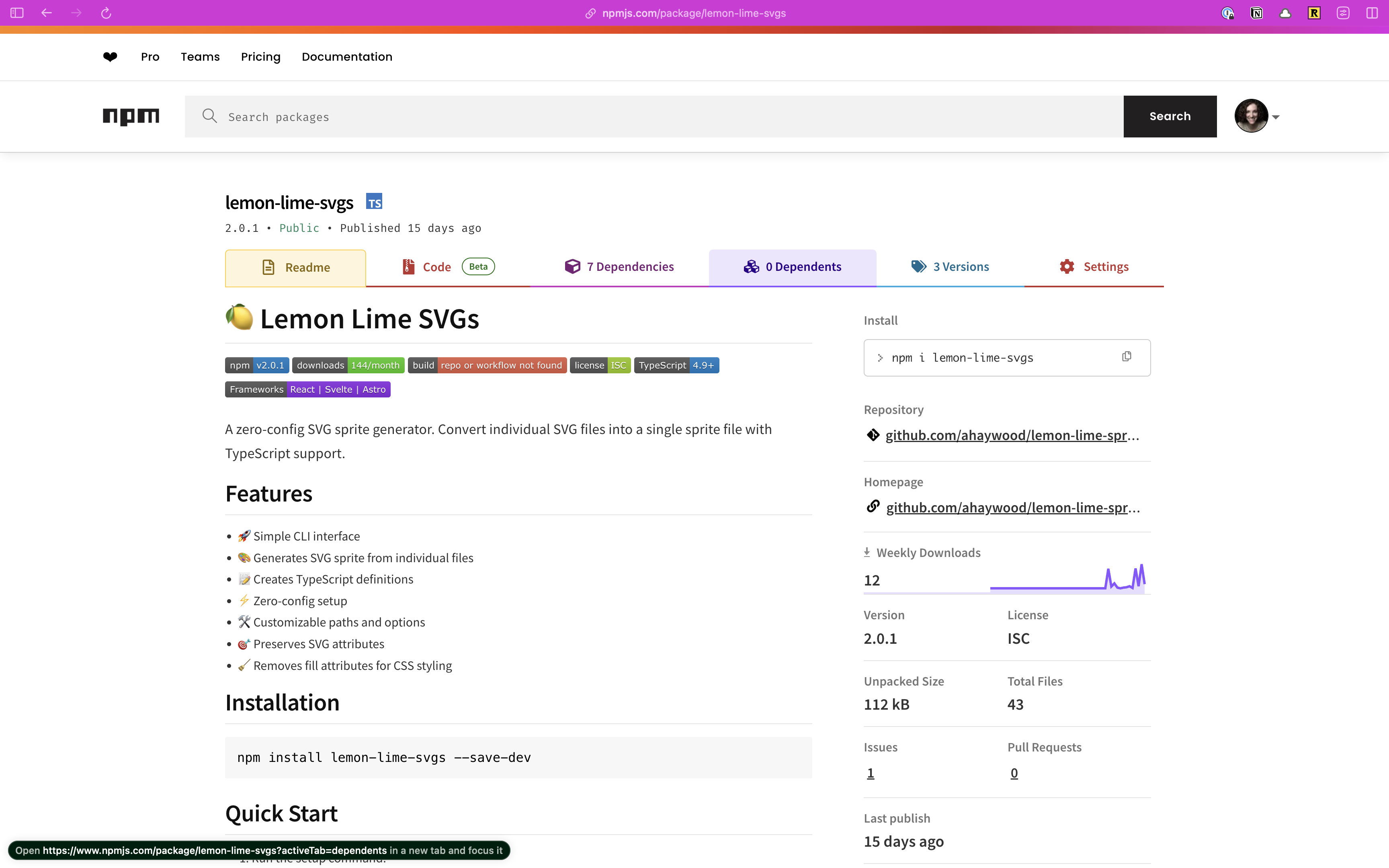Copy the npm install command
This screenshot has height=868, width=1389.
1126,356
